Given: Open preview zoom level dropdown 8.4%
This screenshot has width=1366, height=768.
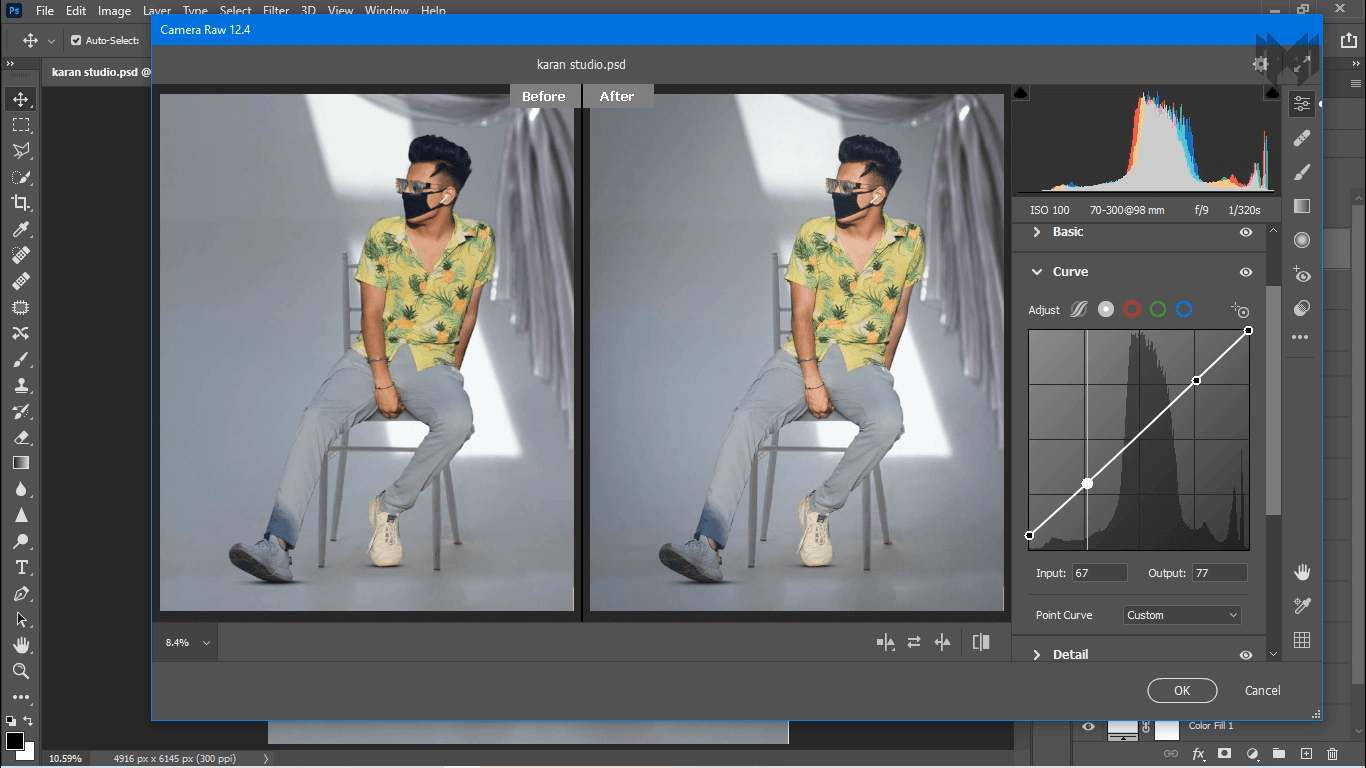Looking at the screenshot, I should [188, 643].
